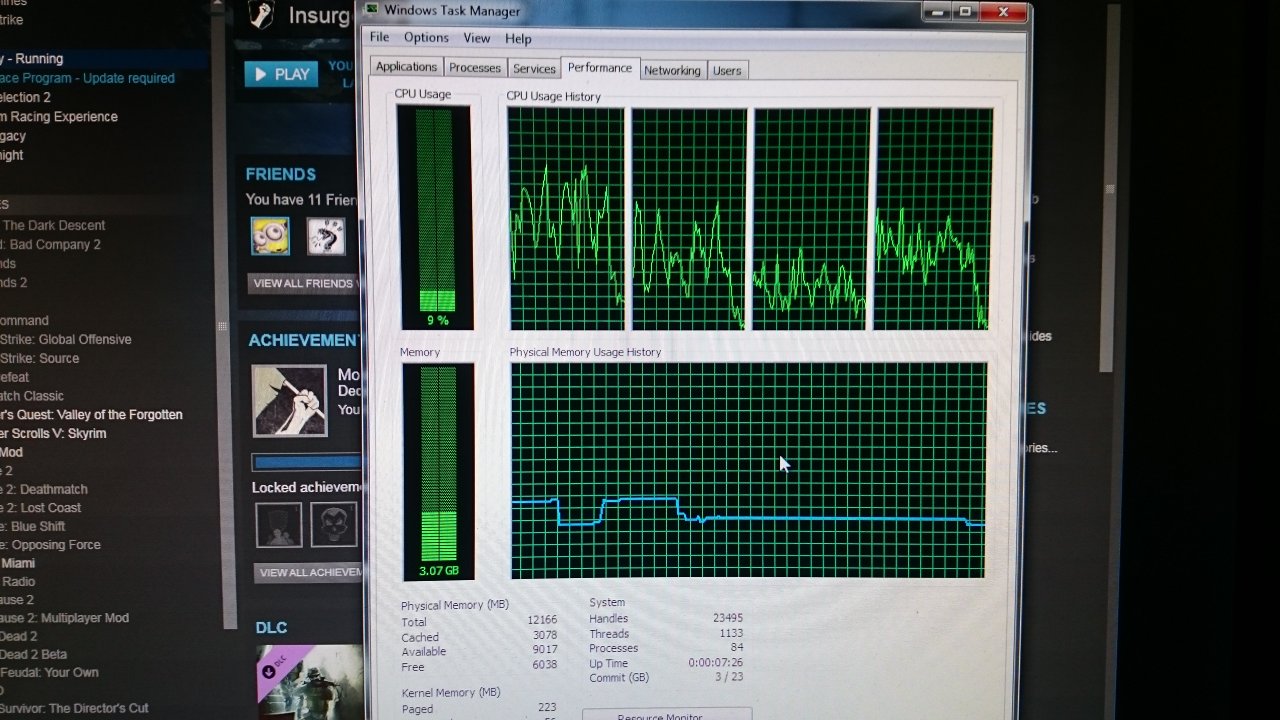This screenshot has width=1280, height=720.
Task: Click the Handles value 23495
Action: (727, 618)
